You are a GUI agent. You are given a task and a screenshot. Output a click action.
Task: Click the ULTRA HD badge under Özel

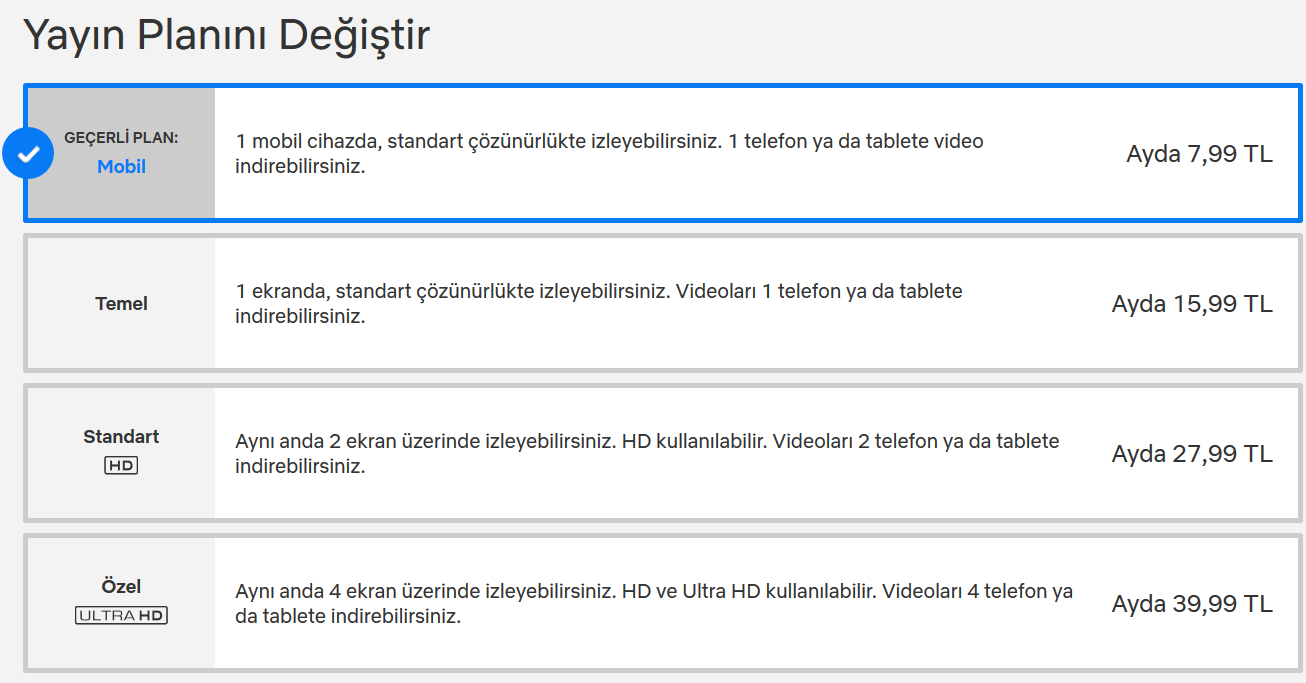121,615
